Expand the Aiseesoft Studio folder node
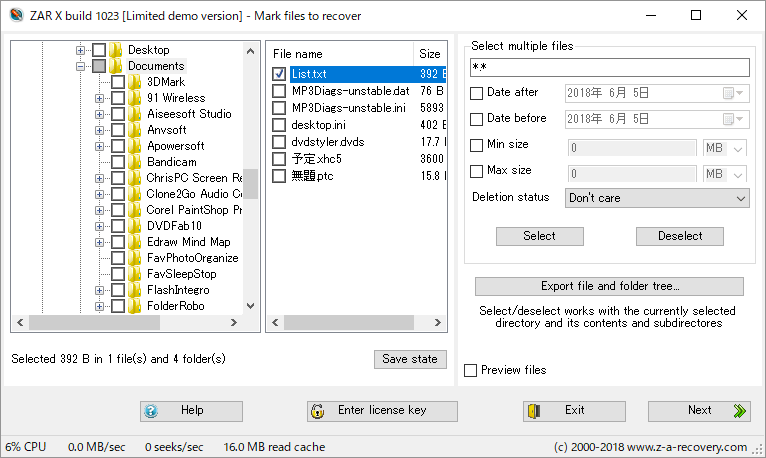The height and width of the screenshot is (458, 766). tap(99, 114)
